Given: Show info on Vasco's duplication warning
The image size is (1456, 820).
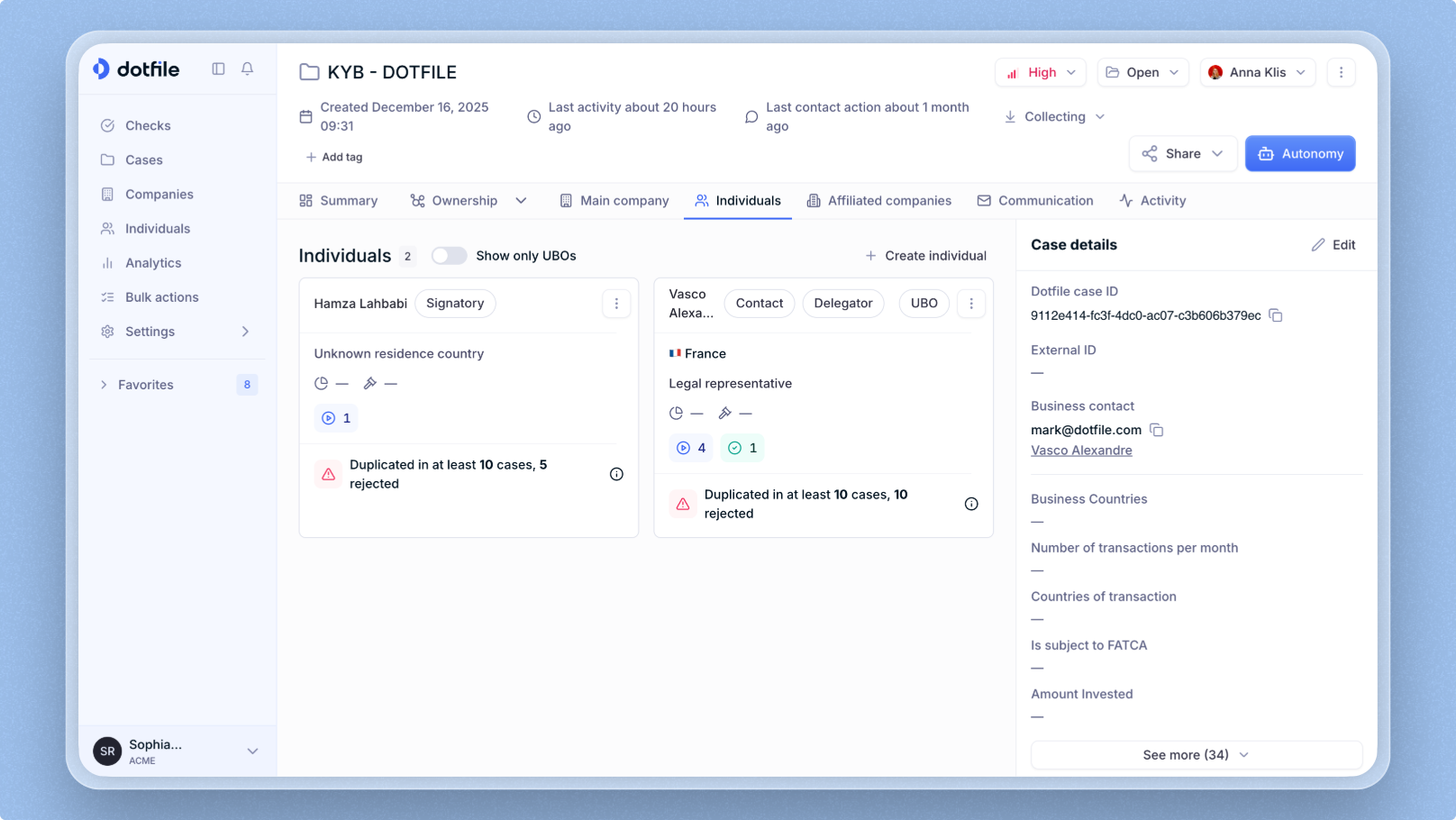Looking at the screenshot, I should click(971, 504).
